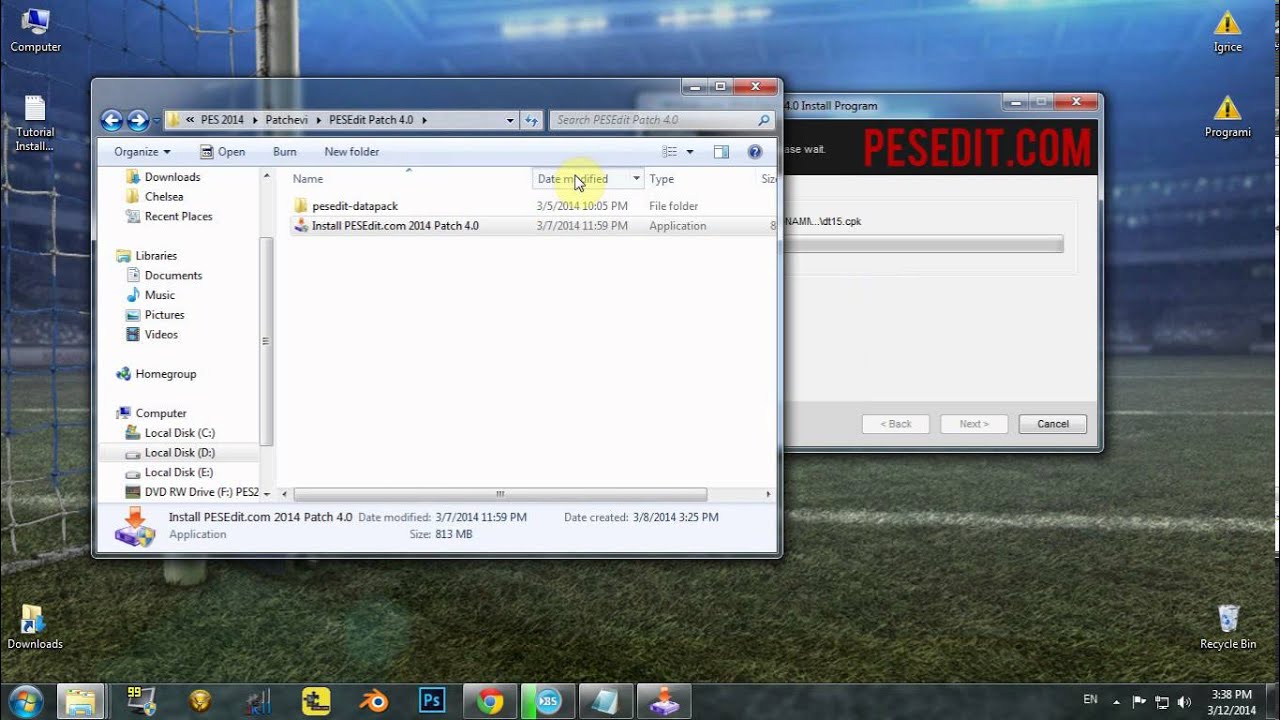
Task: Open Windows Explorer from the taskbar
Action: [82, 701]
